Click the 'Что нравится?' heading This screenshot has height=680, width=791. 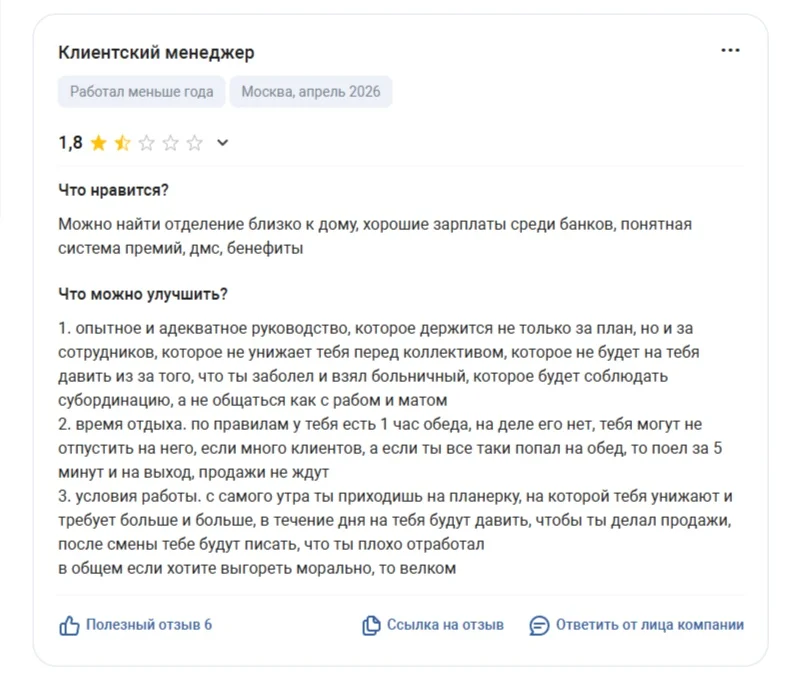(x=114, y=191)
